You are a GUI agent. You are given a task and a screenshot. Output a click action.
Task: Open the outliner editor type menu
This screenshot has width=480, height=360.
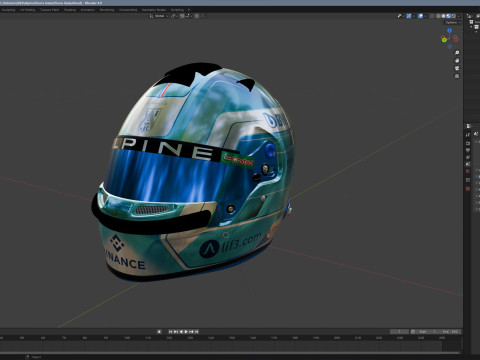tap(470, 16)
